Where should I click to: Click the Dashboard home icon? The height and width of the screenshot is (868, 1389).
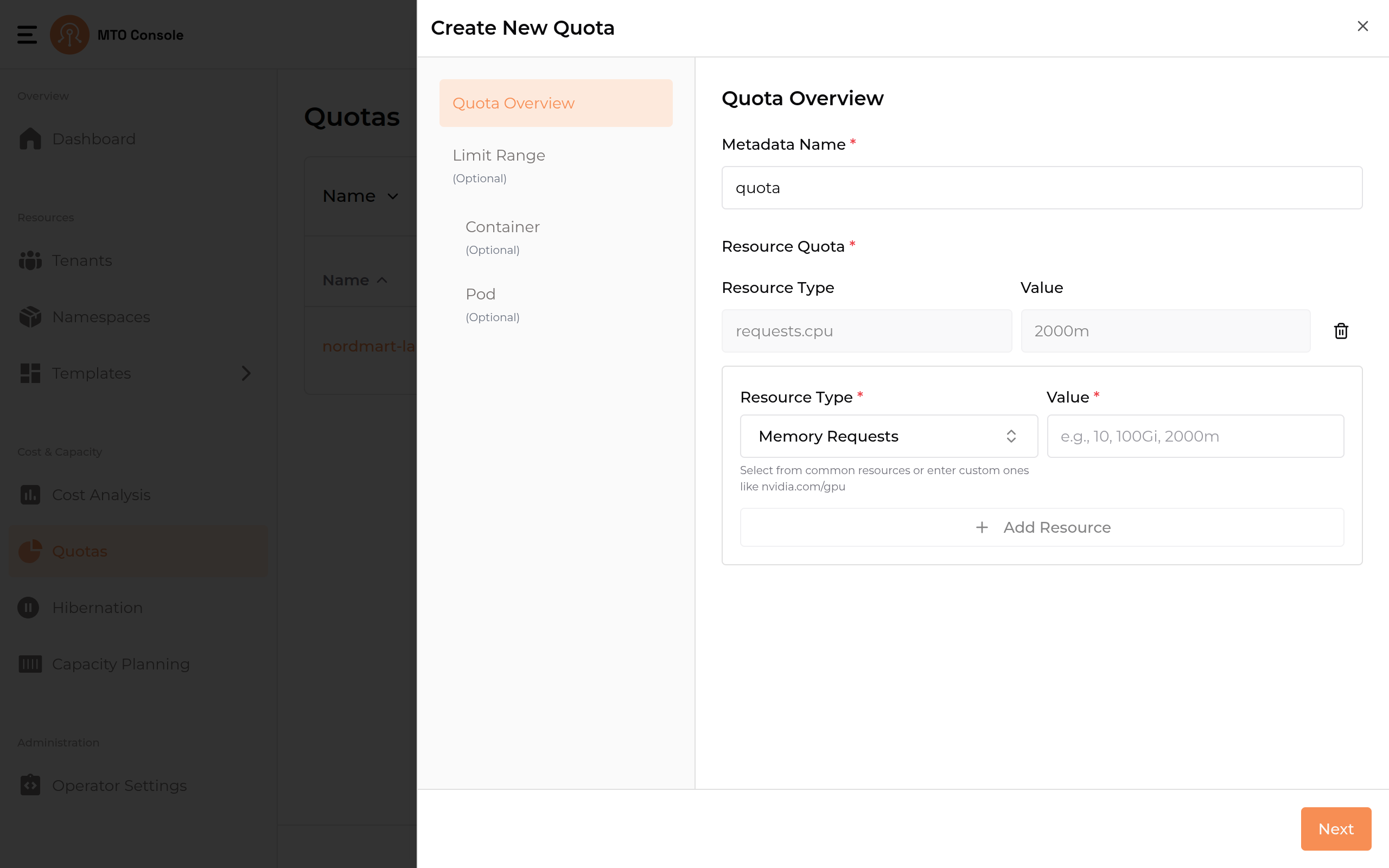pos(30,139)
